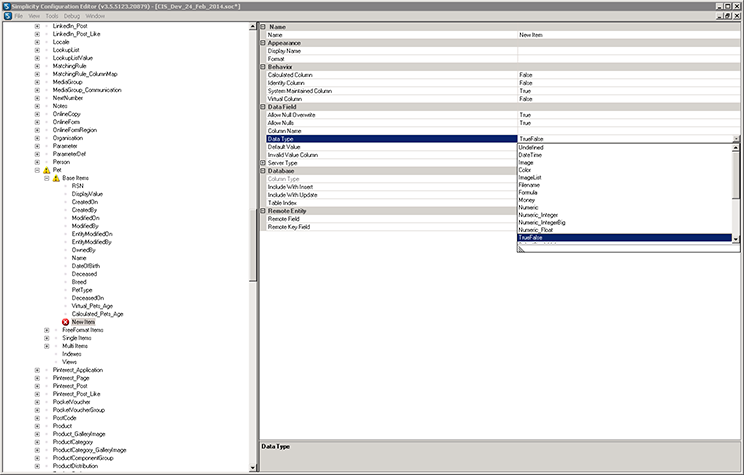744x475 pixels.
Task: Select the Views tree item
Action: [x=69, y=362]
